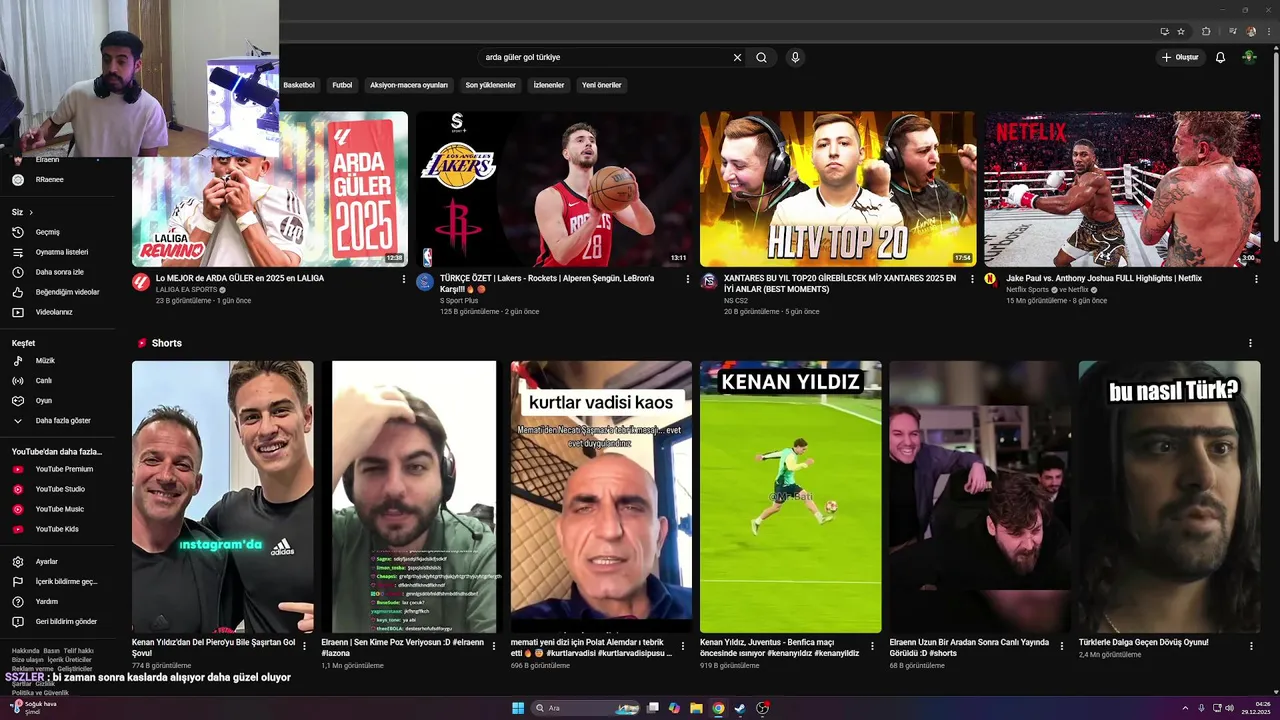Open YouTube Premium in the sidebar

tap(60, 469)
